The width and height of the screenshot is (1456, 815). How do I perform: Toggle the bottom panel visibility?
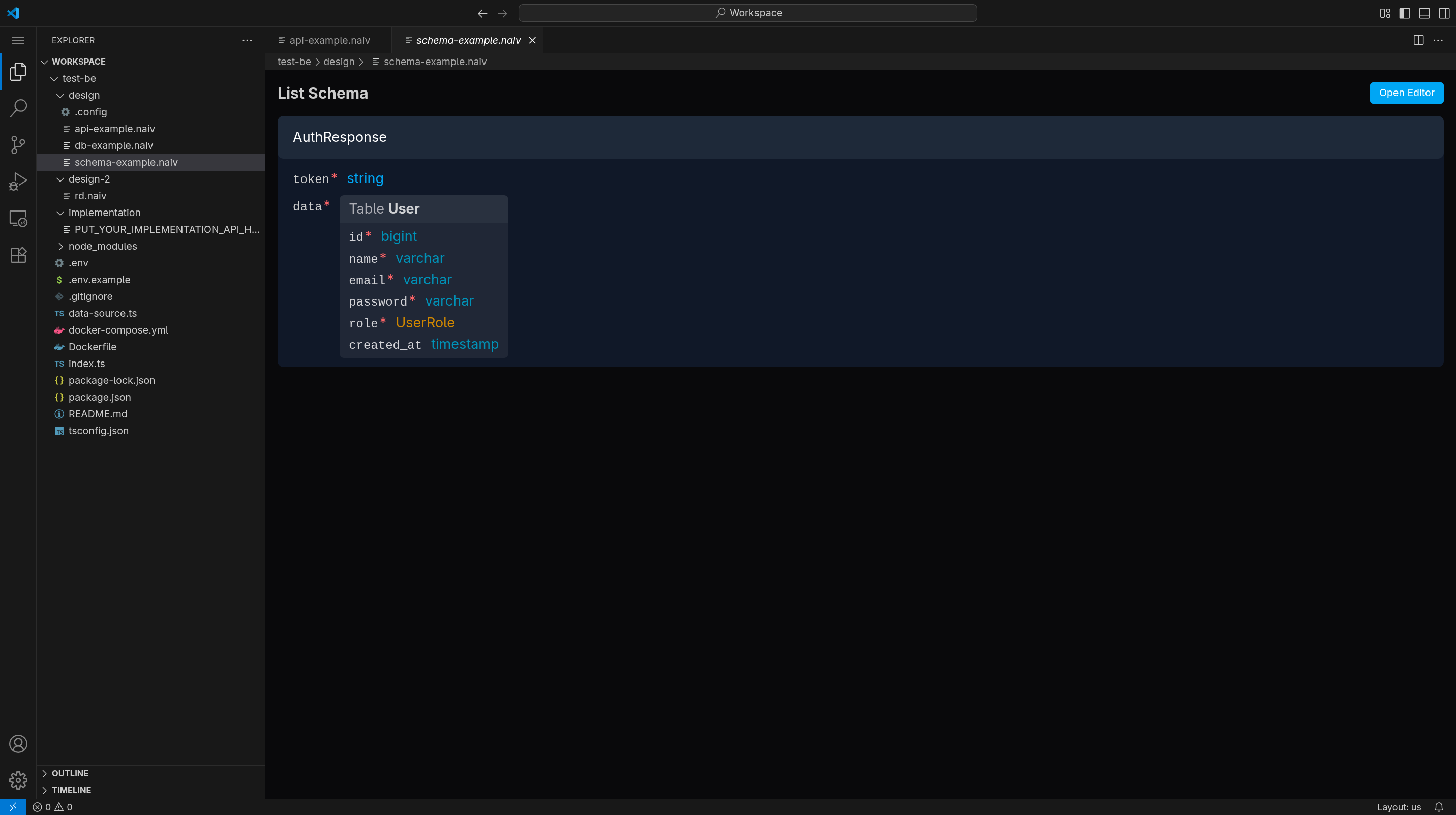(x=1423, y=13)
